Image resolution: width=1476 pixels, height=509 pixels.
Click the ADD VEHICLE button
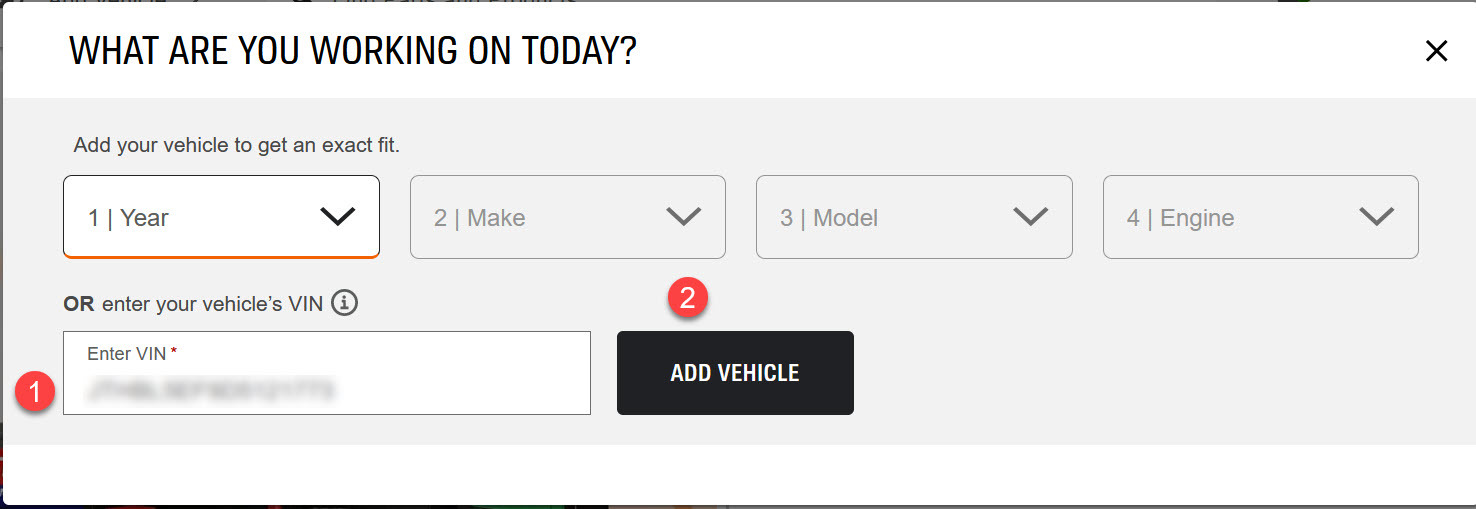tap(735, 373)
